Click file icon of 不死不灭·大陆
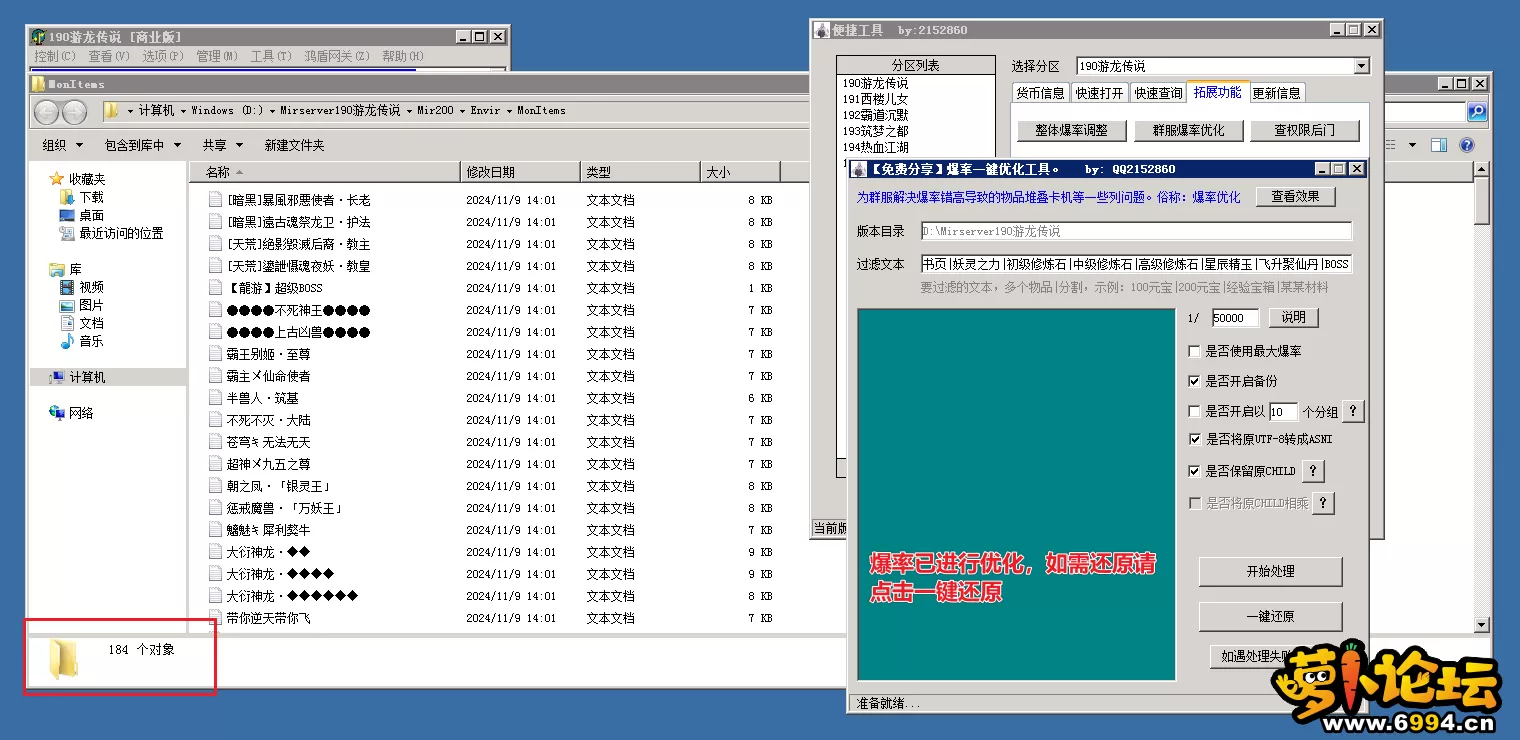 click(215, 419)
